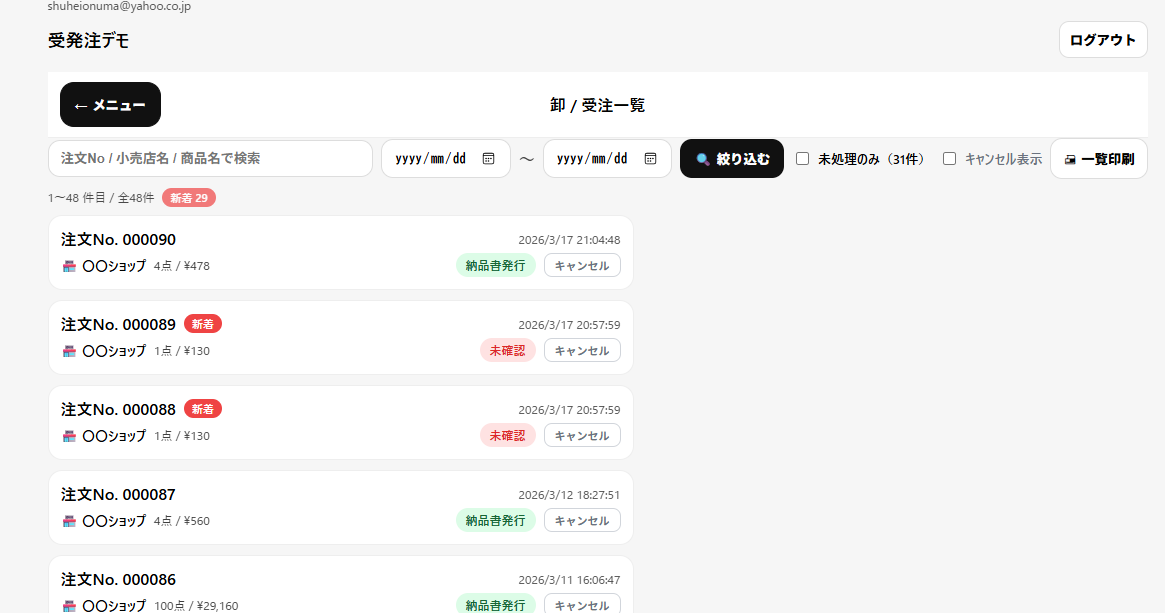This screenshot has height=613, width=1165.
Task: Click 納品書発行 status on order 000087
Action: pos(495,521)
